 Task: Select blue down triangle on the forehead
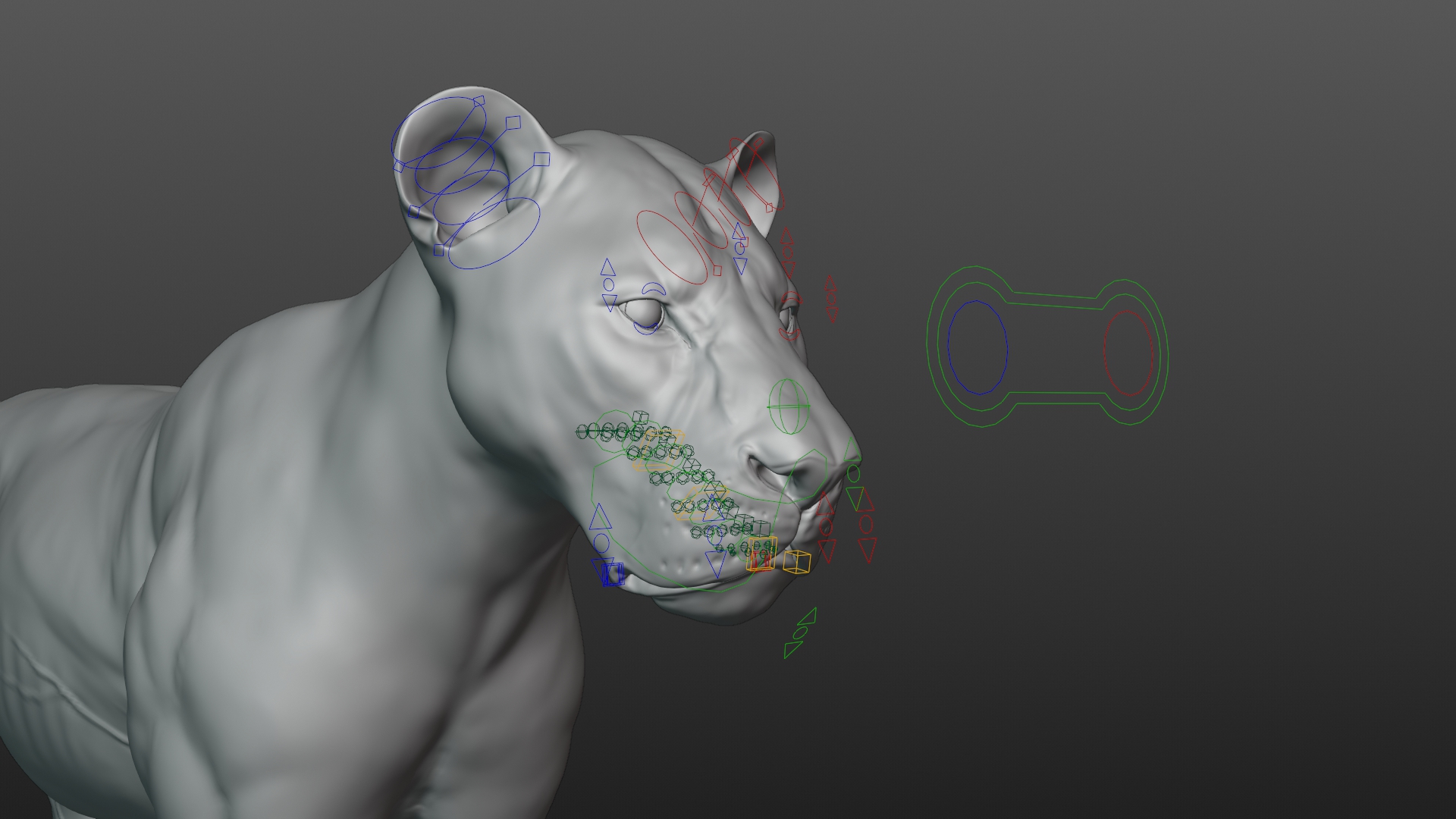pos(741,266)
